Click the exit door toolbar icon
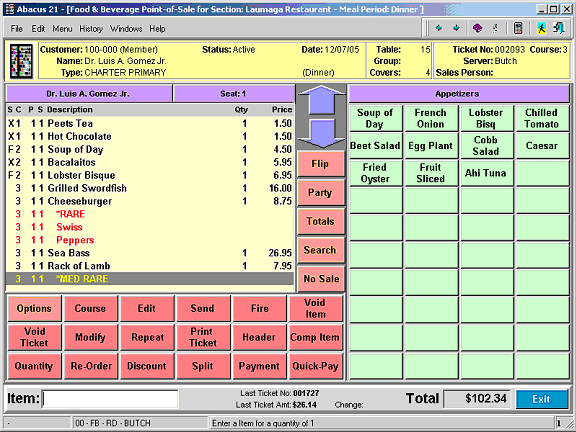The height and width of the screenshot is (432, 576). coord(559,28)
